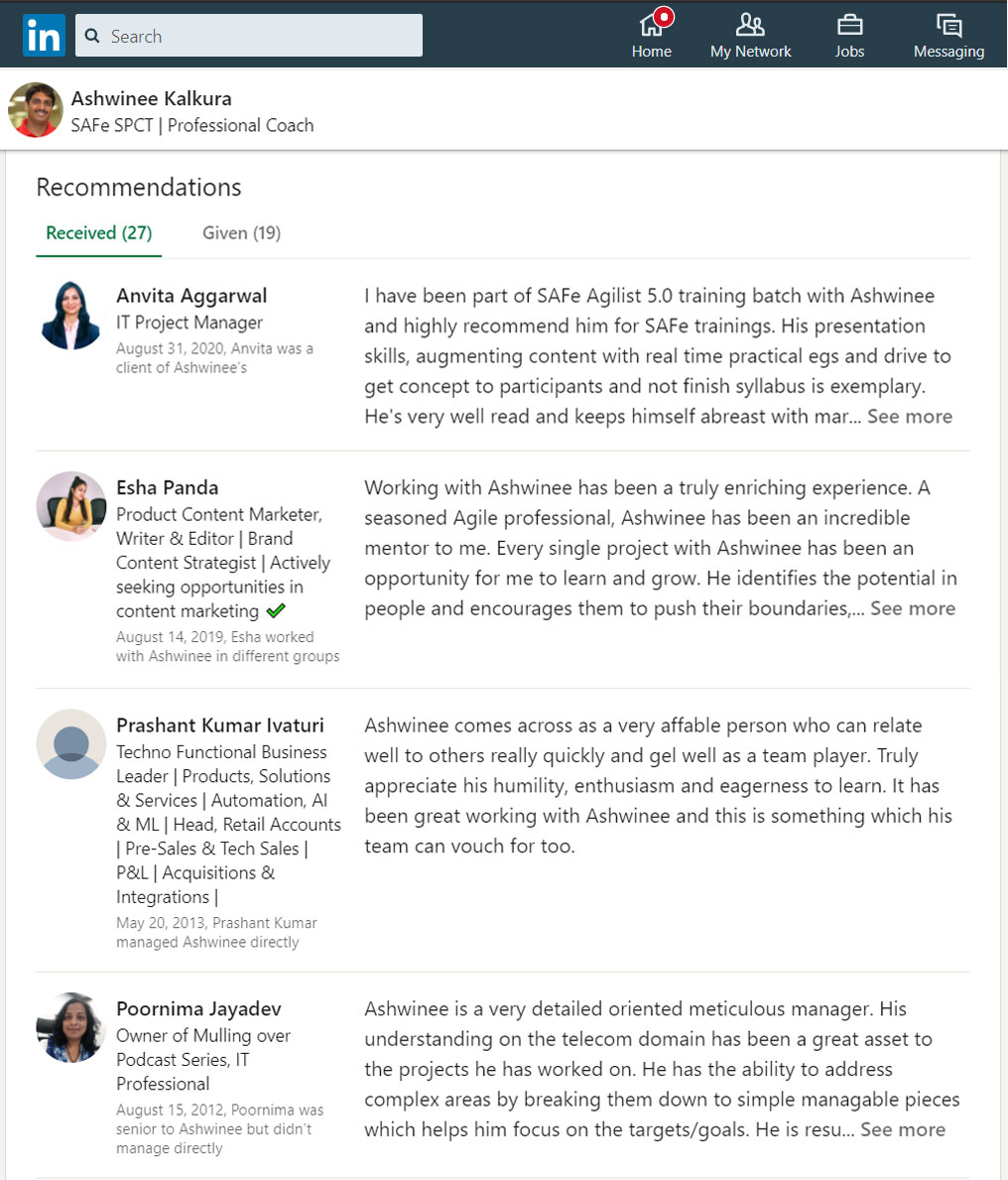Click Prashant's default placeholder avatar
The image size is (1008, 1180).
(x=71, y=744)
